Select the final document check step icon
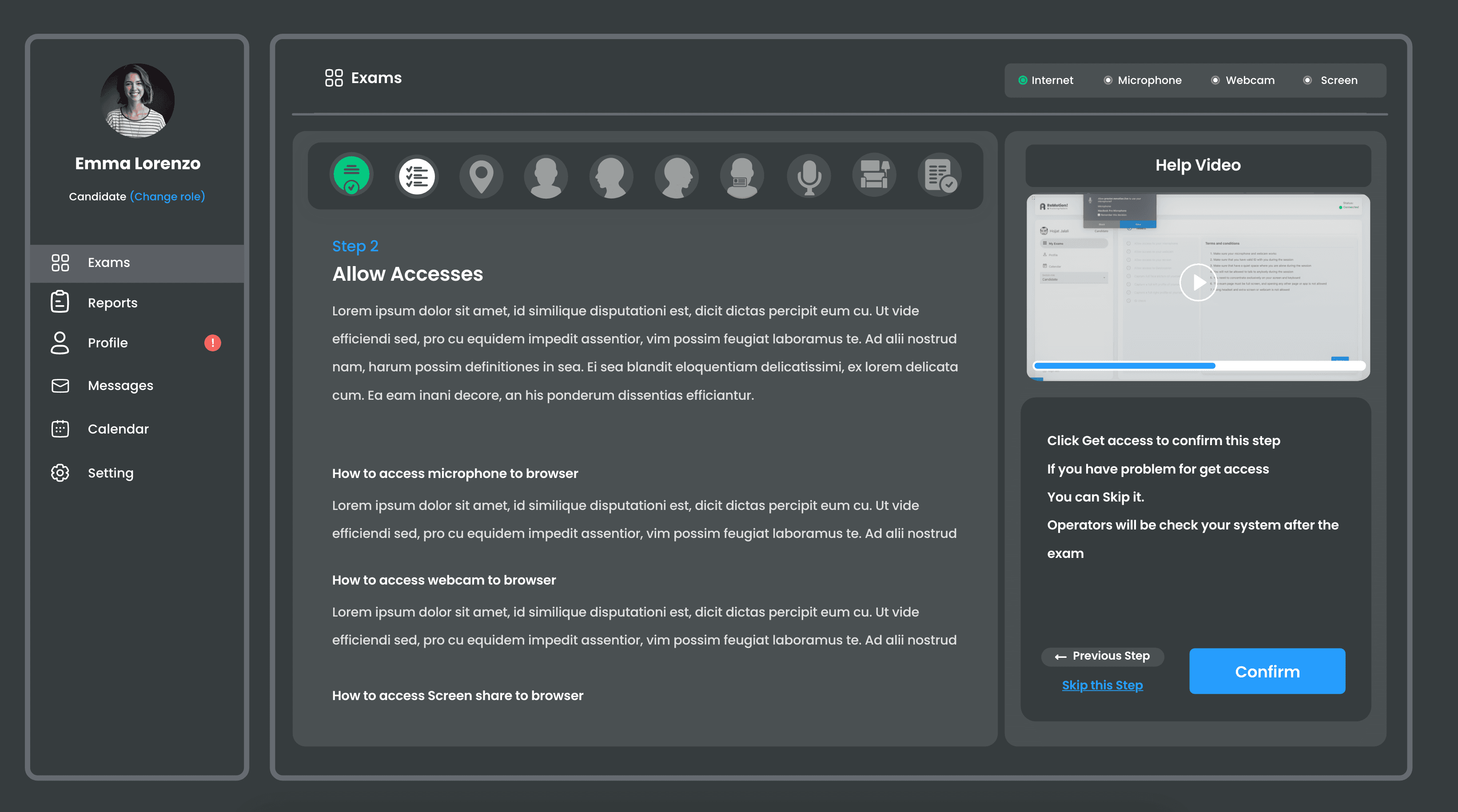Image resolution: width=1458 pixels, height=812 pixels. pos(940,175)
